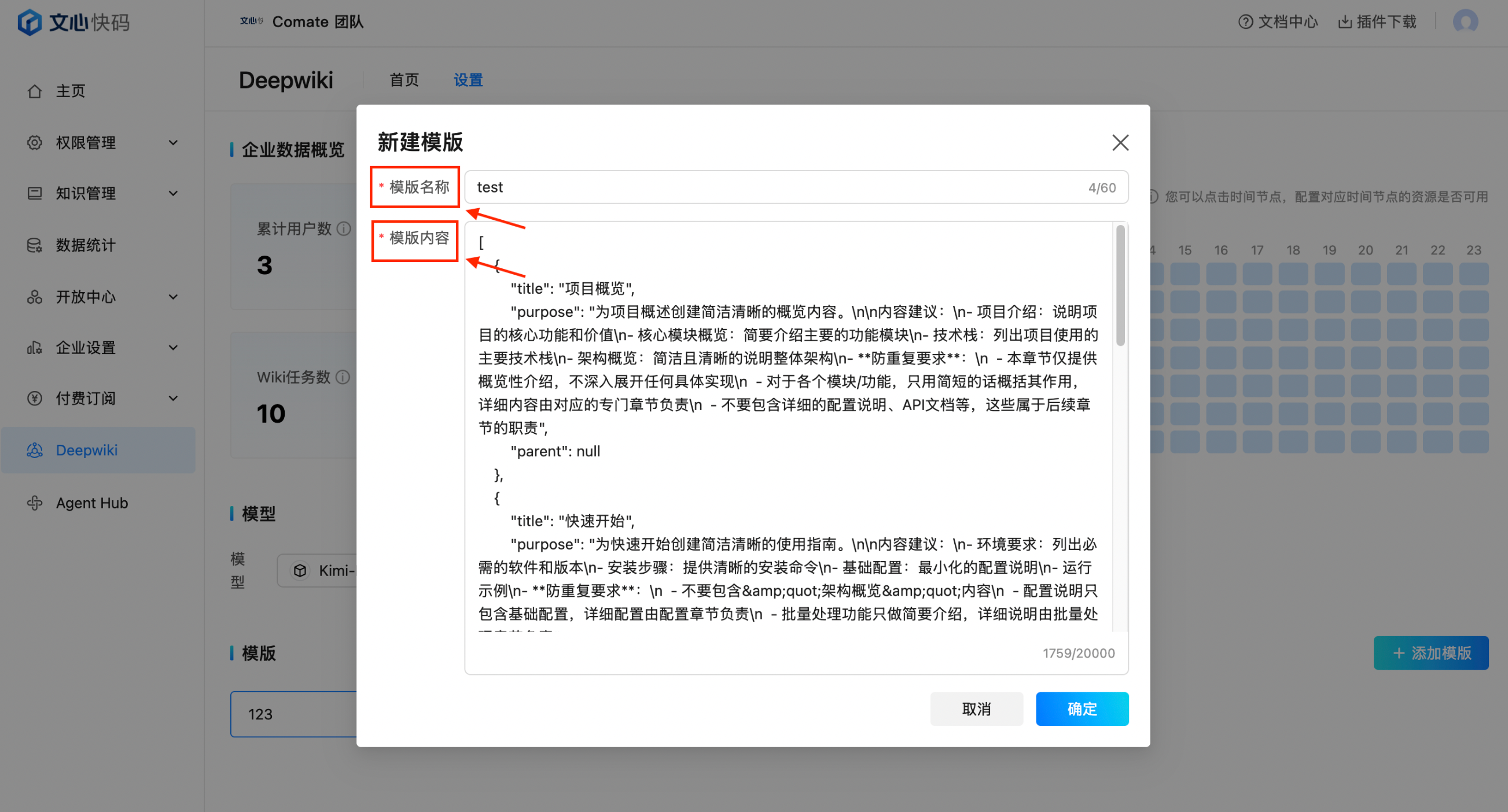
Task: Switch to the 首页 tab
Action: click(x=404, y=80)
